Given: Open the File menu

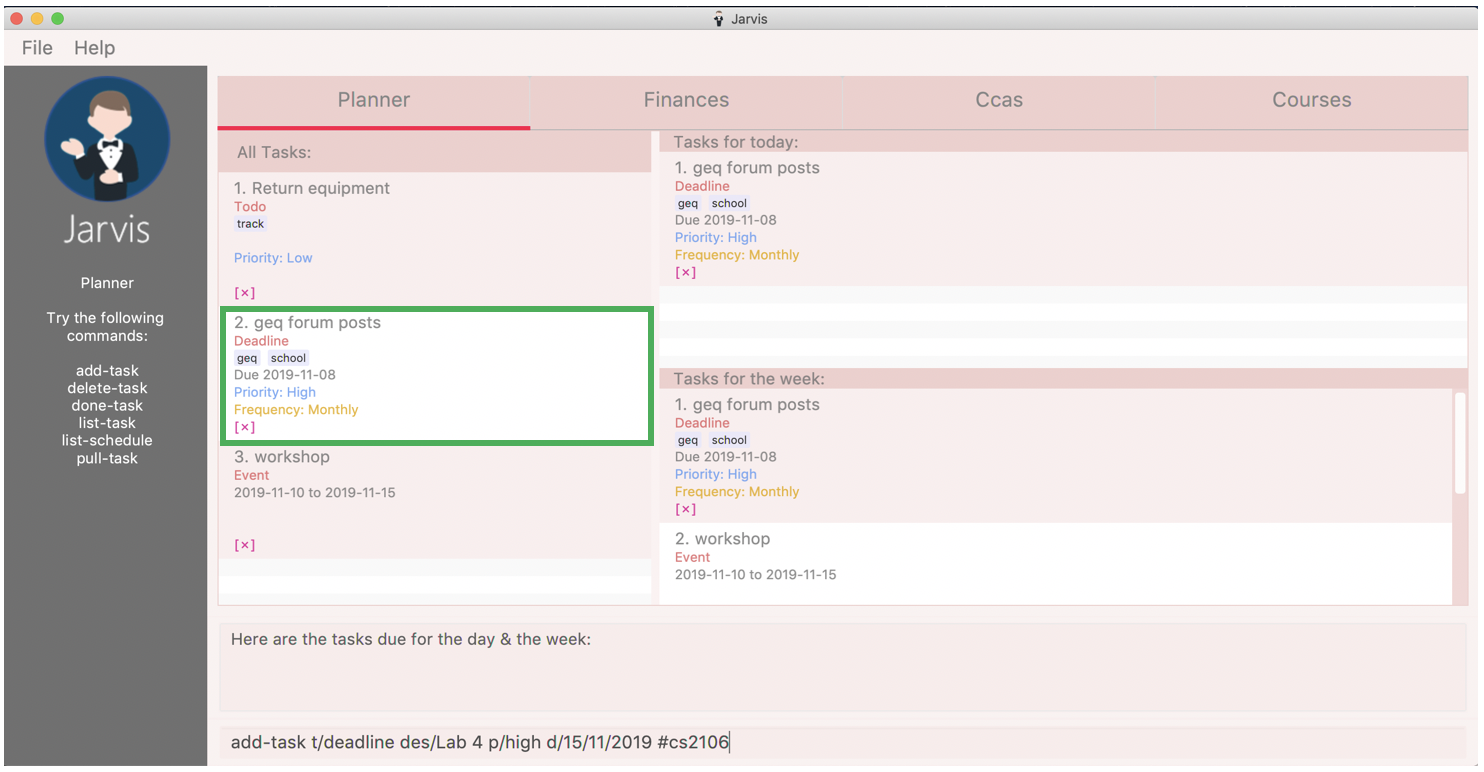Looking at the screenshot, I should [x=37, y=48].
